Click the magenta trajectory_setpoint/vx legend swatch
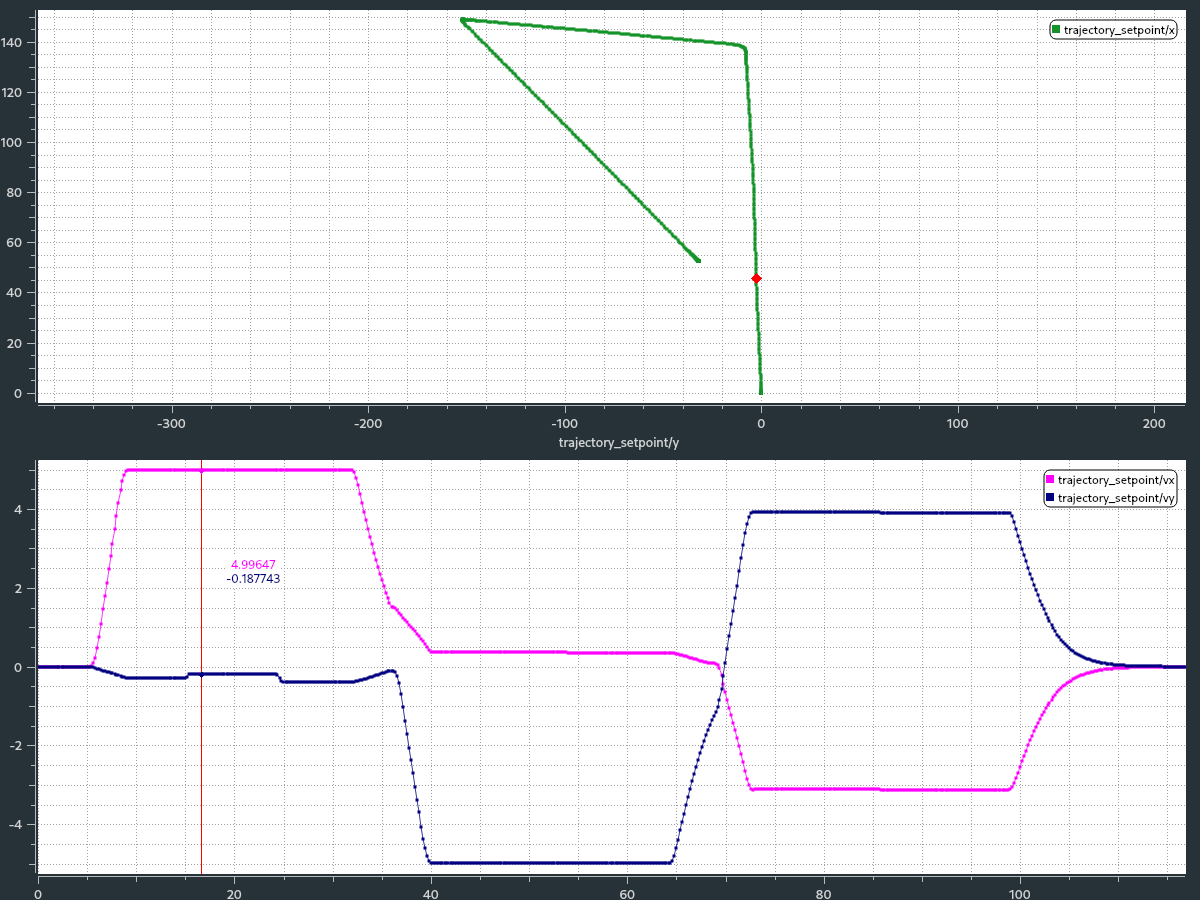This screenshot has height=900, width=1200. (1050, 481)
